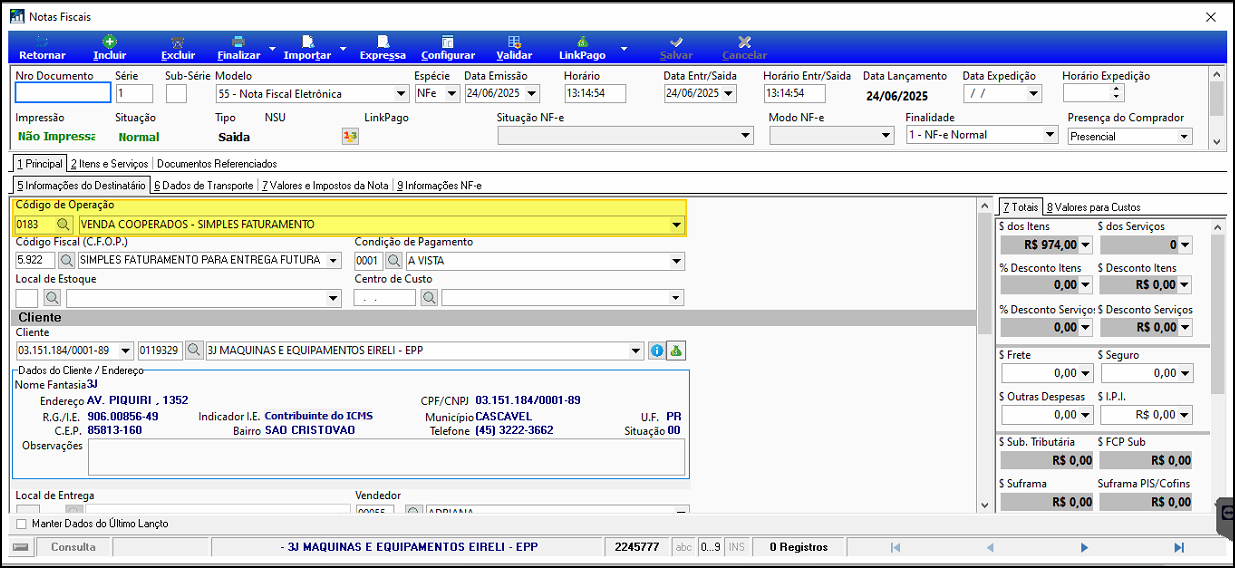Open the Configurar toolbar option
1235x568 pixels.
click(448, 48)
